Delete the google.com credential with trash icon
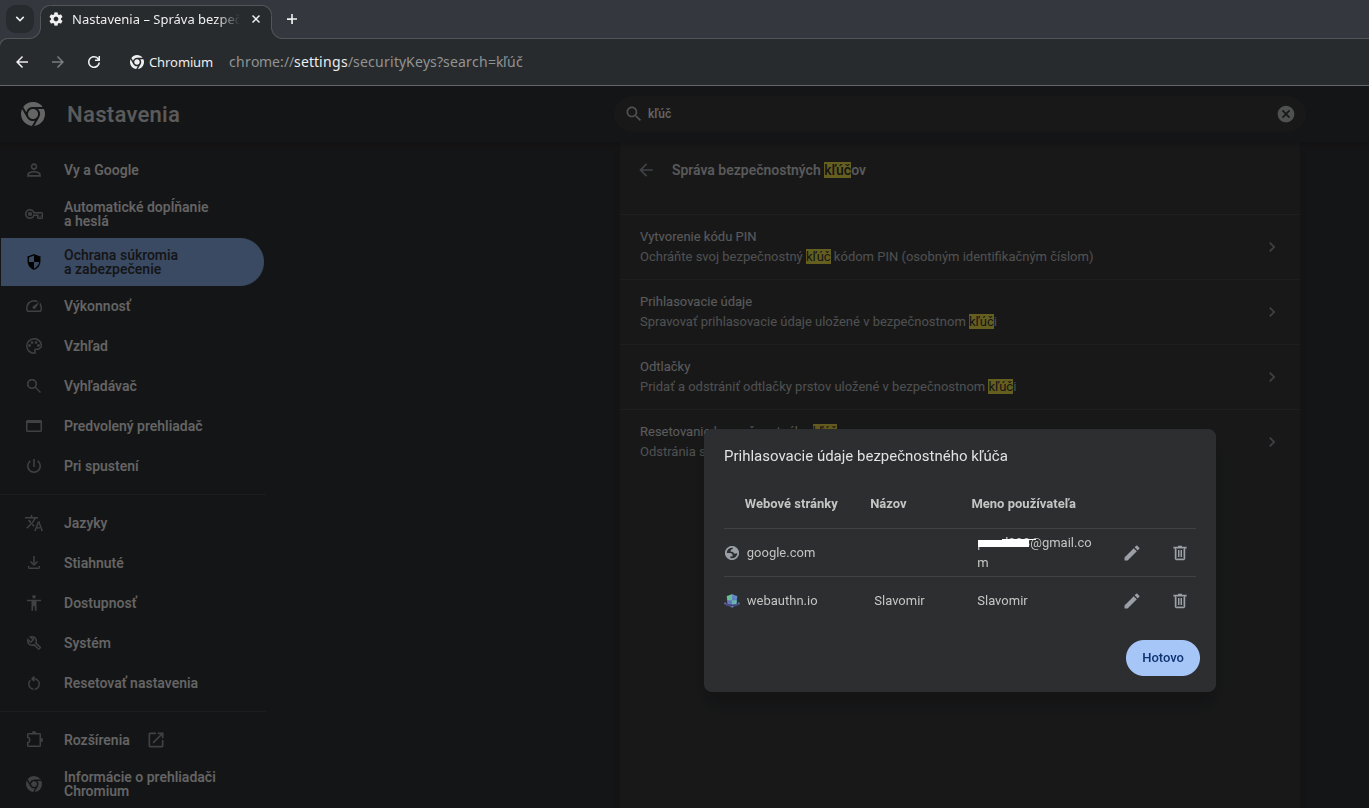Viewport: 1369px width, 808px height. pyautogui.click(x=1180, y=553)
